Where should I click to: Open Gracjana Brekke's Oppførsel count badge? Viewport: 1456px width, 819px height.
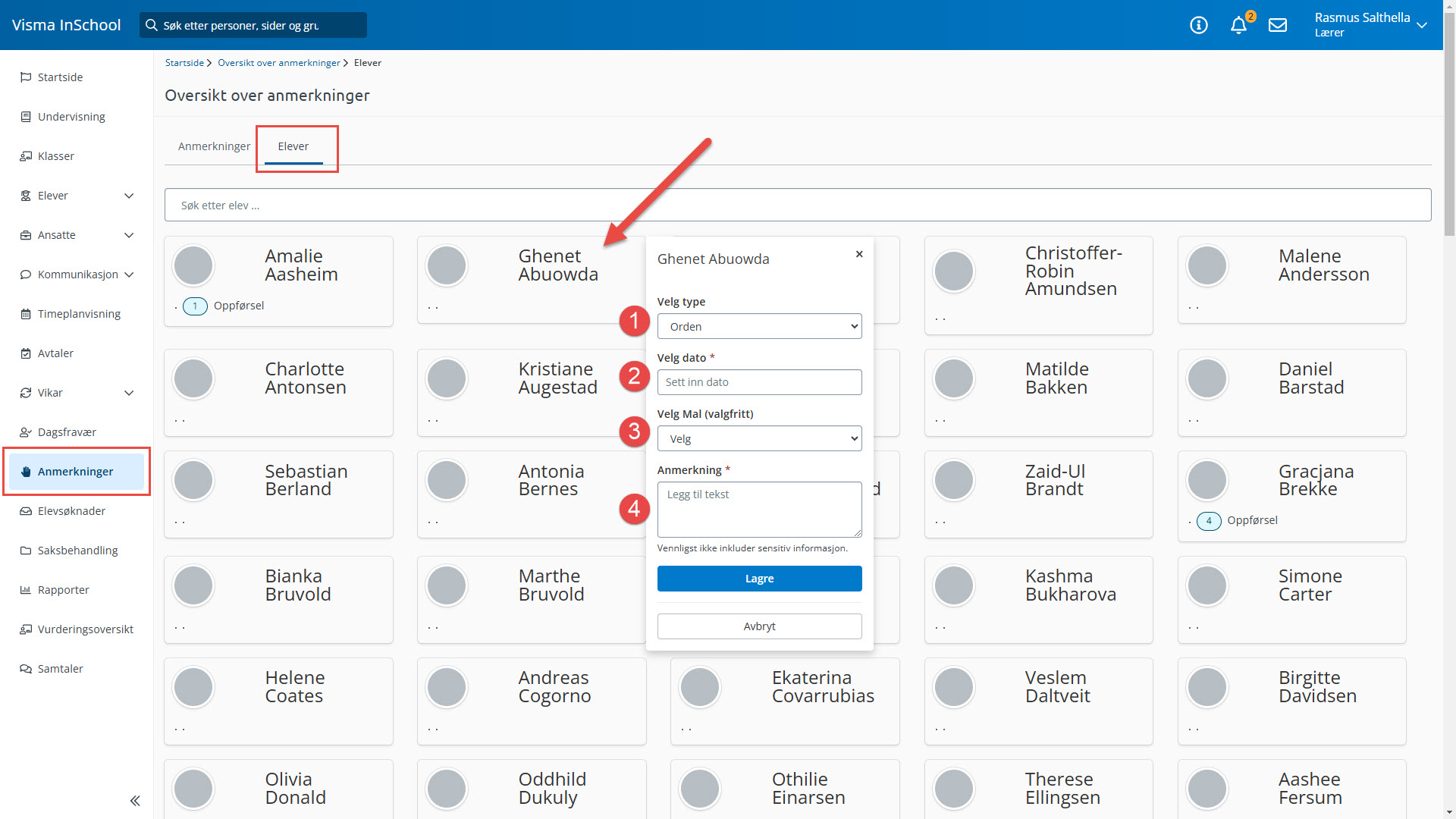[x=1209, y=521]
